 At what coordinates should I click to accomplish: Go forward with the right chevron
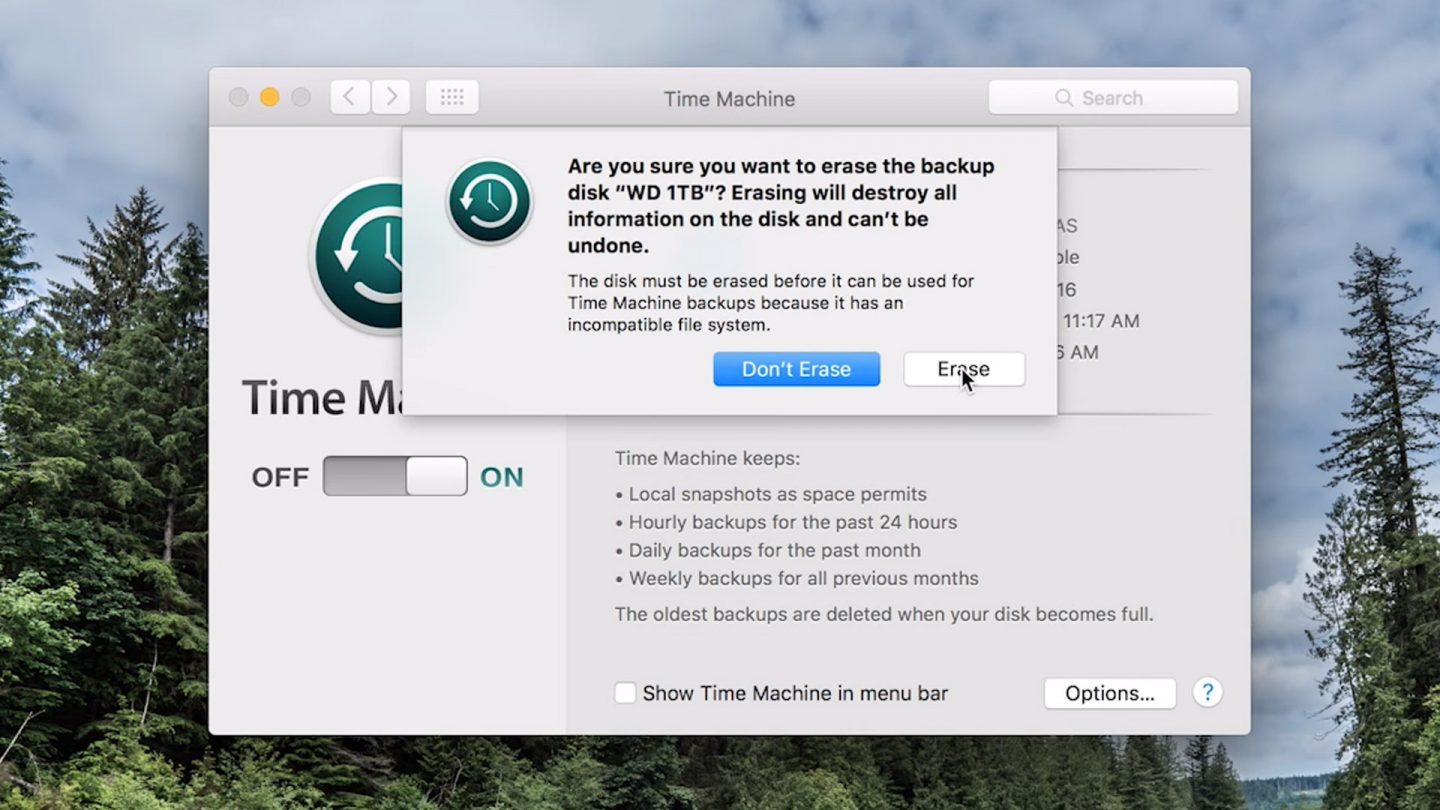391,97
